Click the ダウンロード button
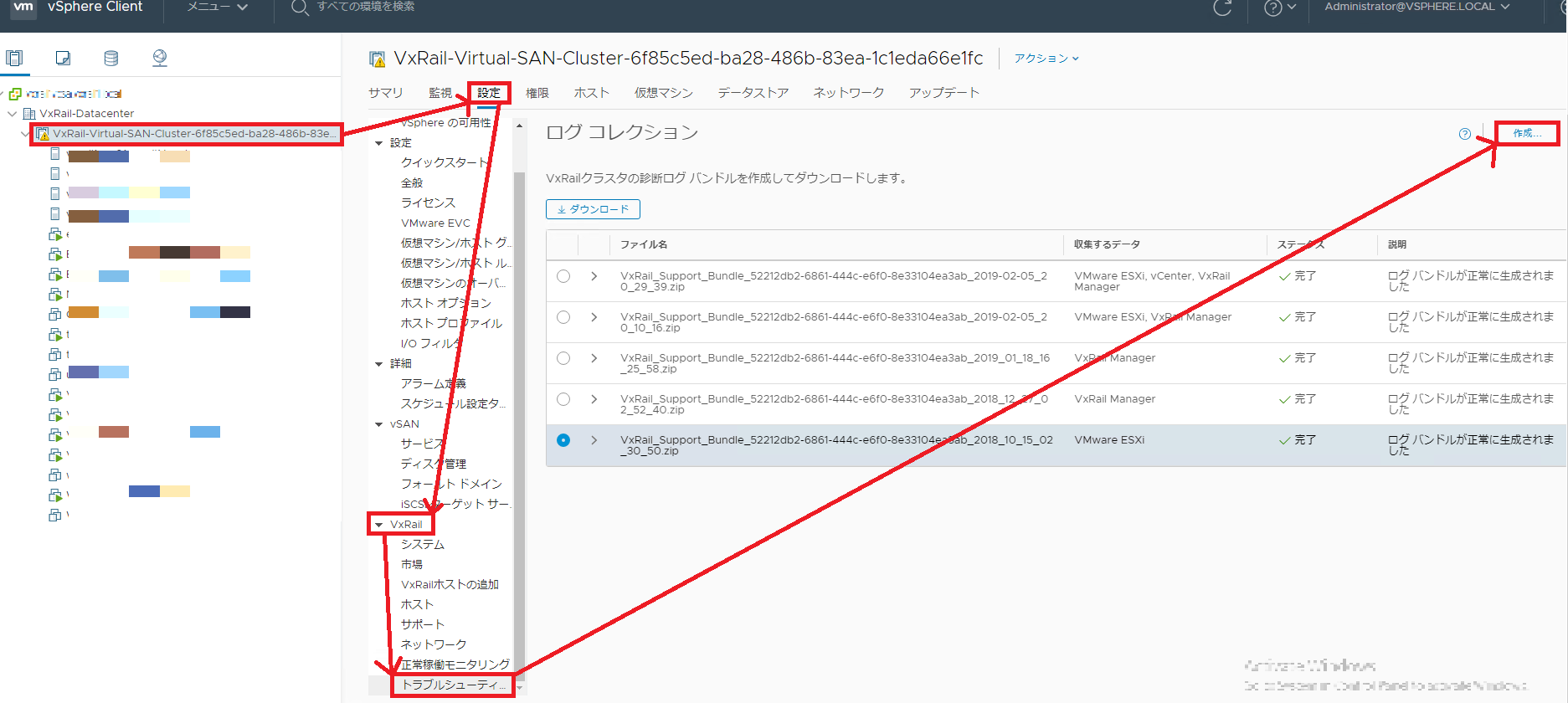The width and height of the screenshot is (1568, 703). click(593, 209)
